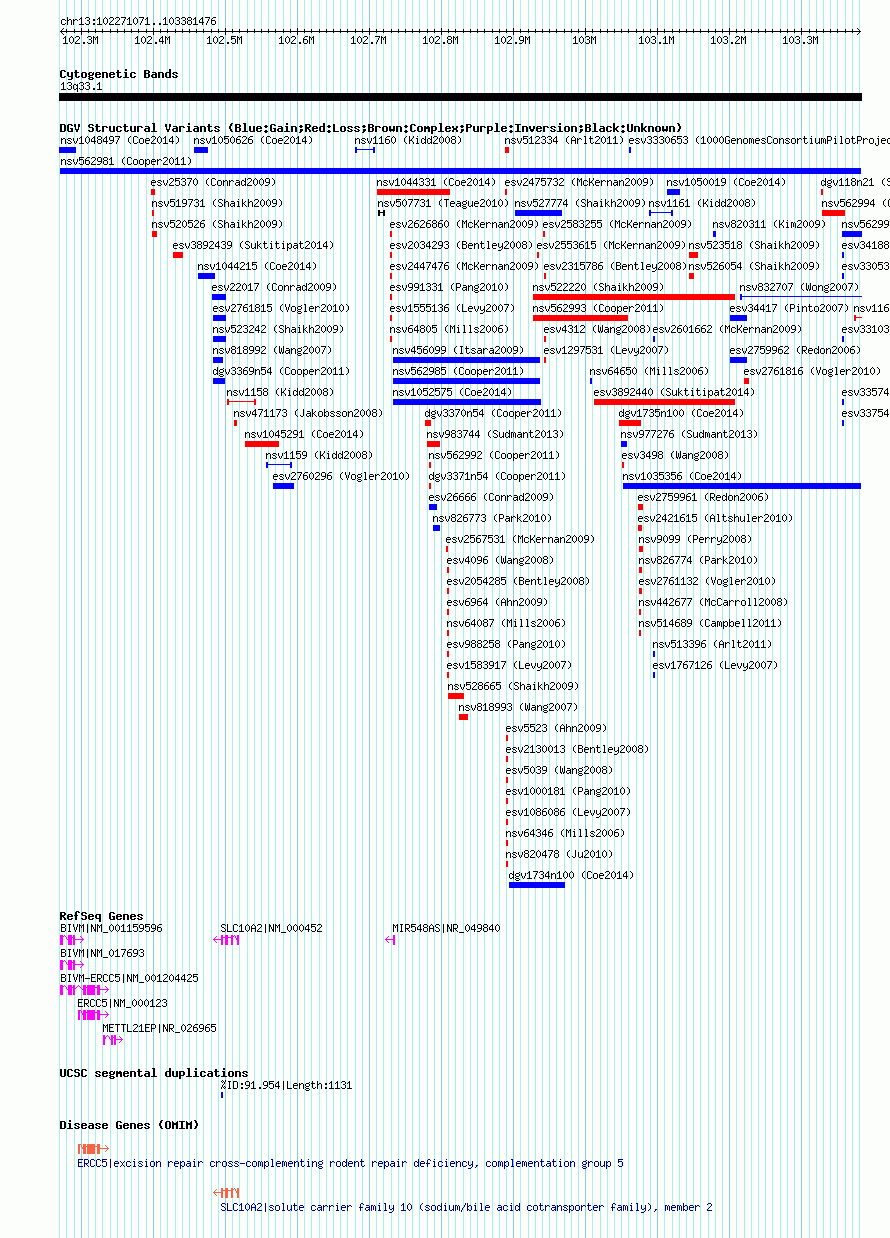The height and width of the screenshot is (1238, 890).
Task: Click variant nsv562985 (Cooper2011)
Action: (466, 381)
